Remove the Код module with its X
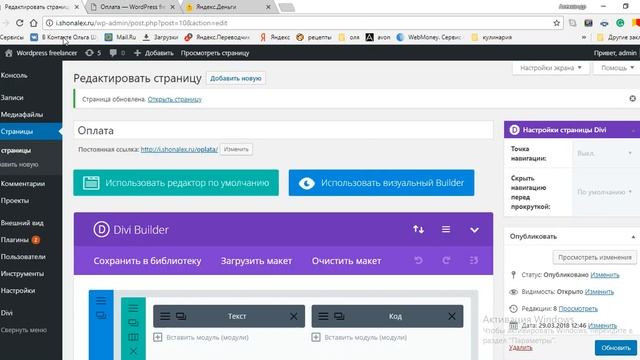 pyautogui.click(x=452, y=316)
